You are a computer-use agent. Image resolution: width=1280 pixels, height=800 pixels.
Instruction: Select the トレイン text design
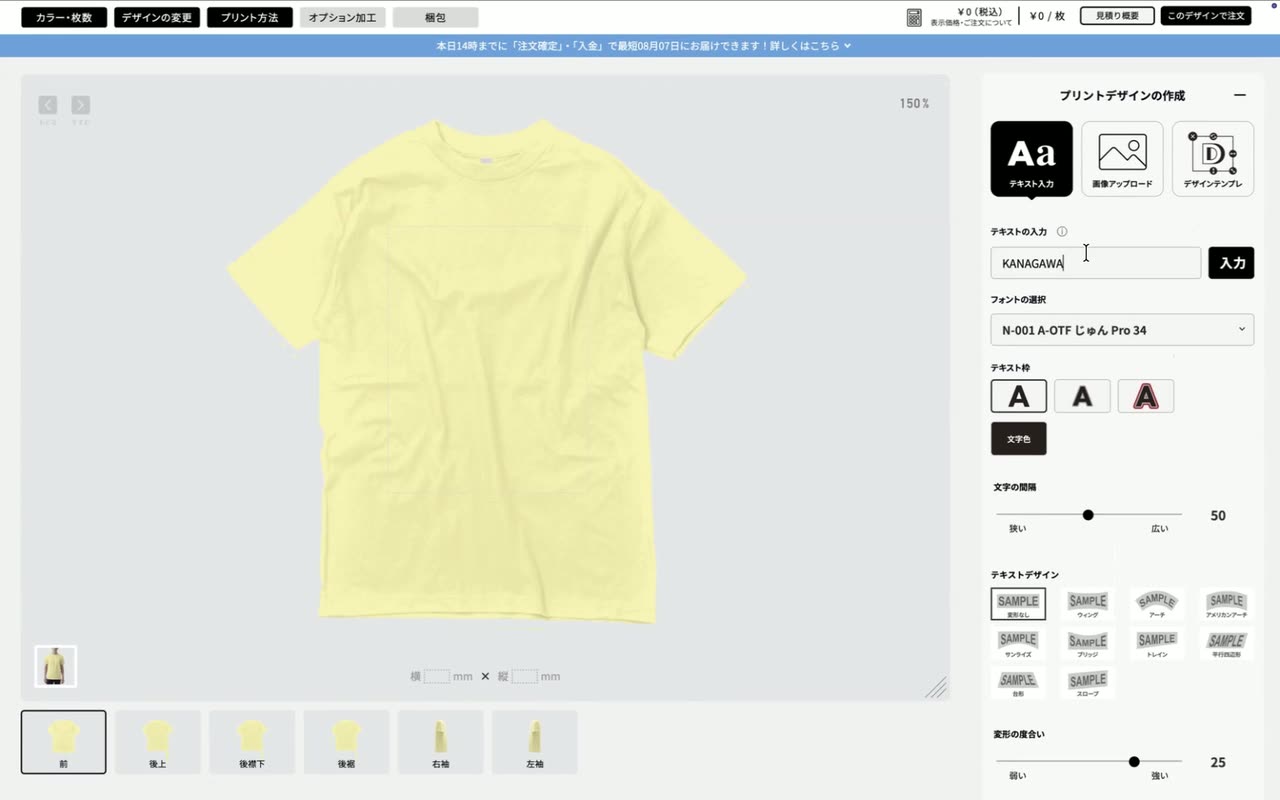click(1157, 643)
